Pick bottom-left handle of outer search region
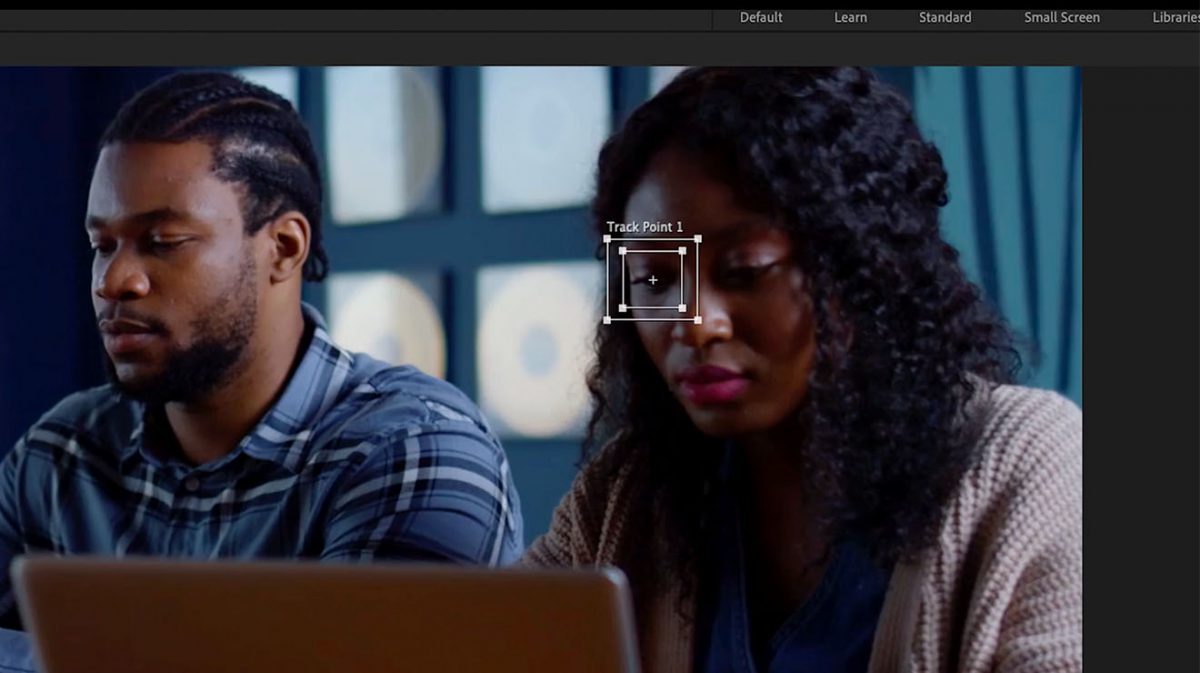The width and height of the screenshot is (1200, 673). tap(608, 320)
